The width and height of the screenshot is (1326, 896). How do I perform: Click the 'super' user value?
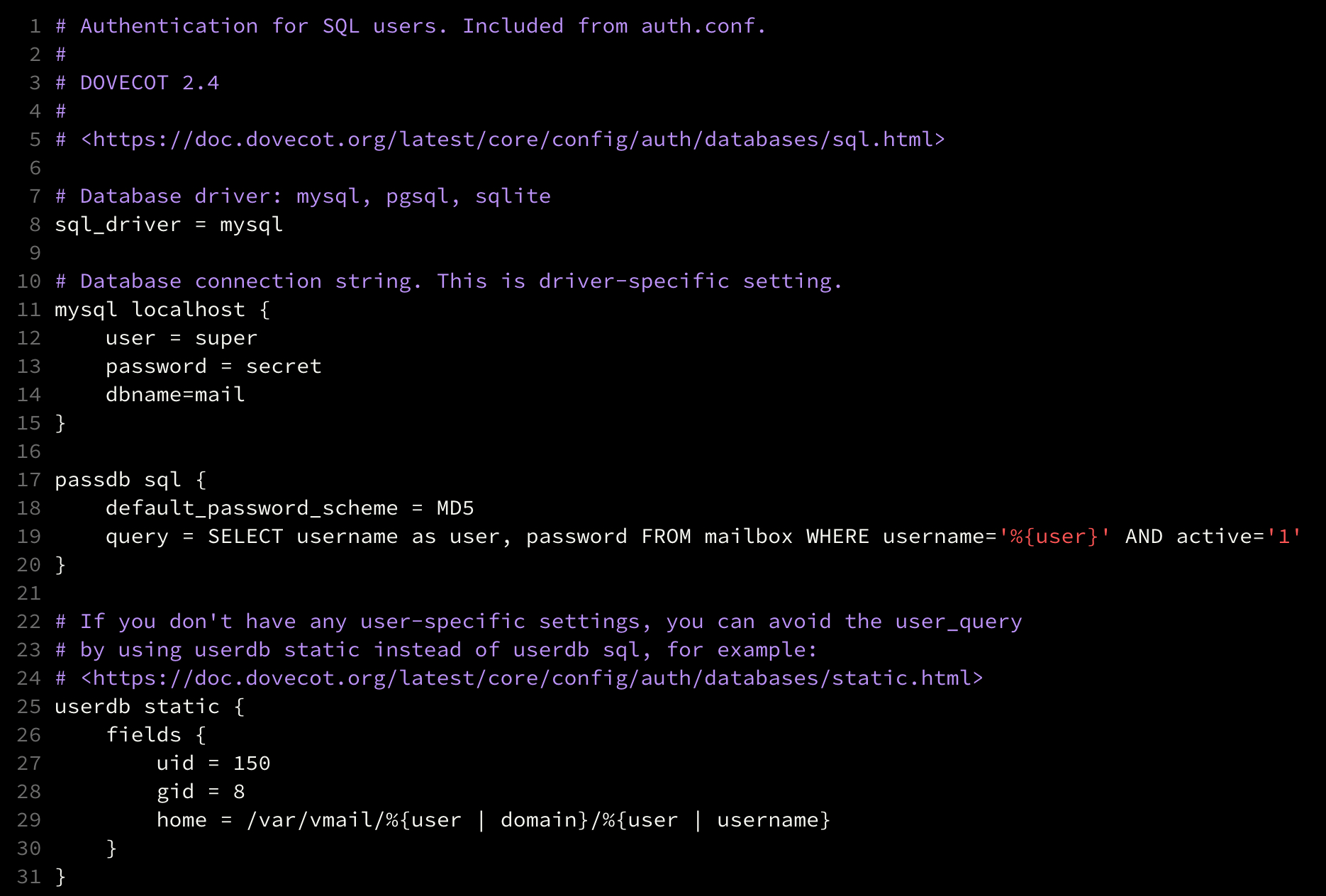(x=226, y=338)
